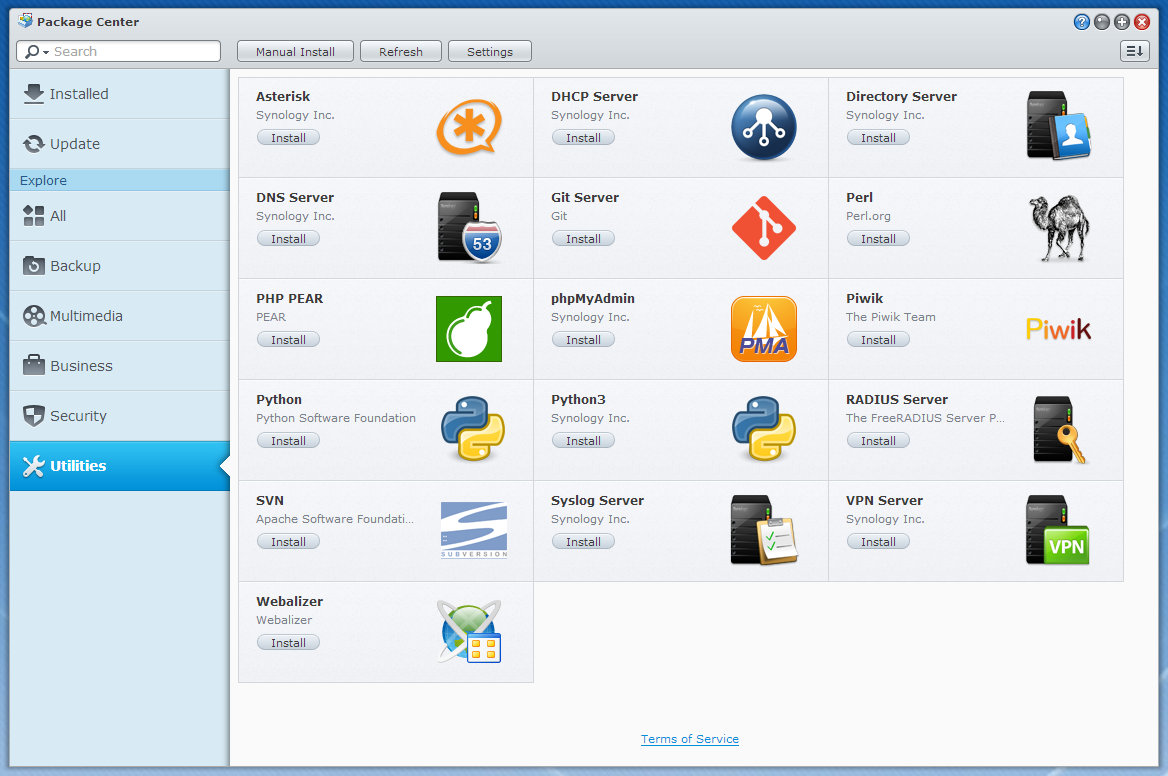This screenshot has width=1168, height=776.
Task: Show All packages category
Action: [x=119, y=216]
